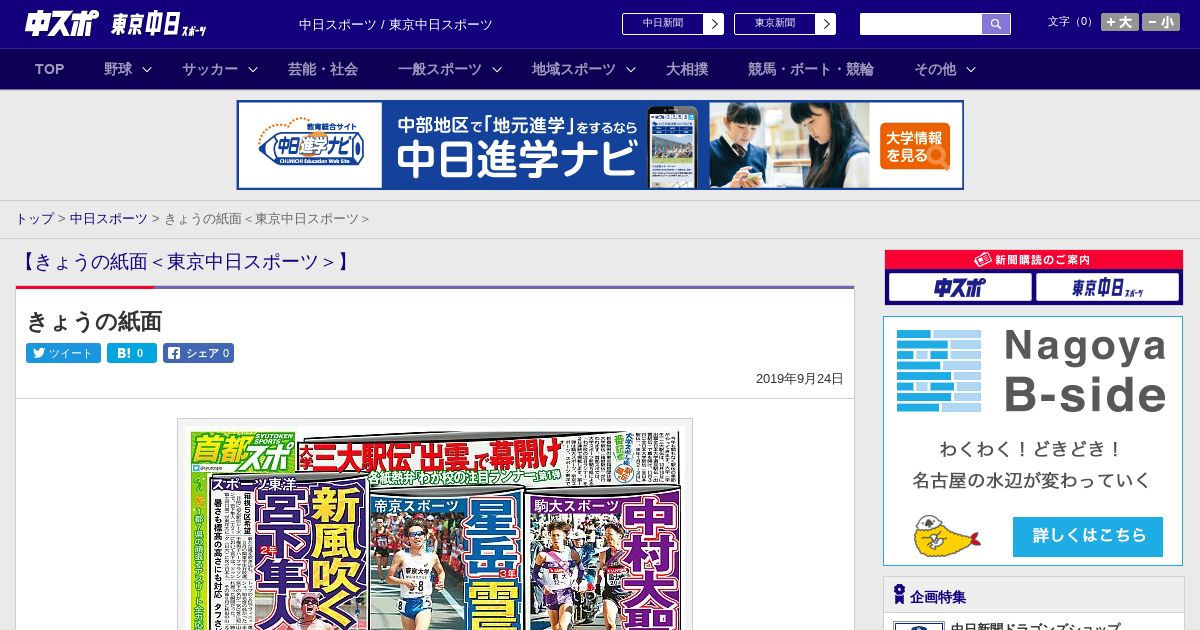
Task: Click the 東京中日スポーツ subscription button in sidebar
Action: pos(1107,288)
